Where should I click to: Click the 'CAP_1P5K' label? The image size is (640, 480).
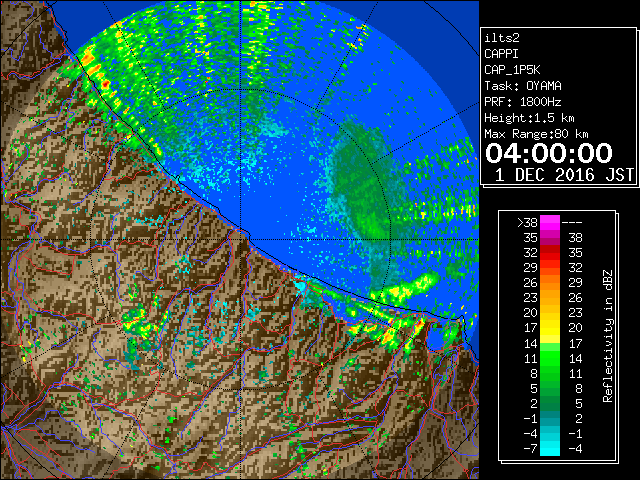click(512, 70)
